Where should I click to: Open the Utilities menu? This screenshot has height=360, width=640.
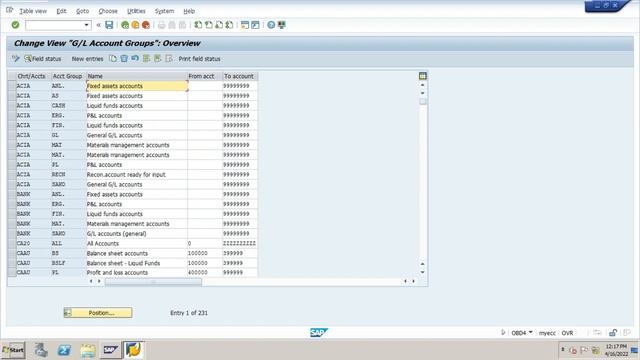[x=136, y=11]
